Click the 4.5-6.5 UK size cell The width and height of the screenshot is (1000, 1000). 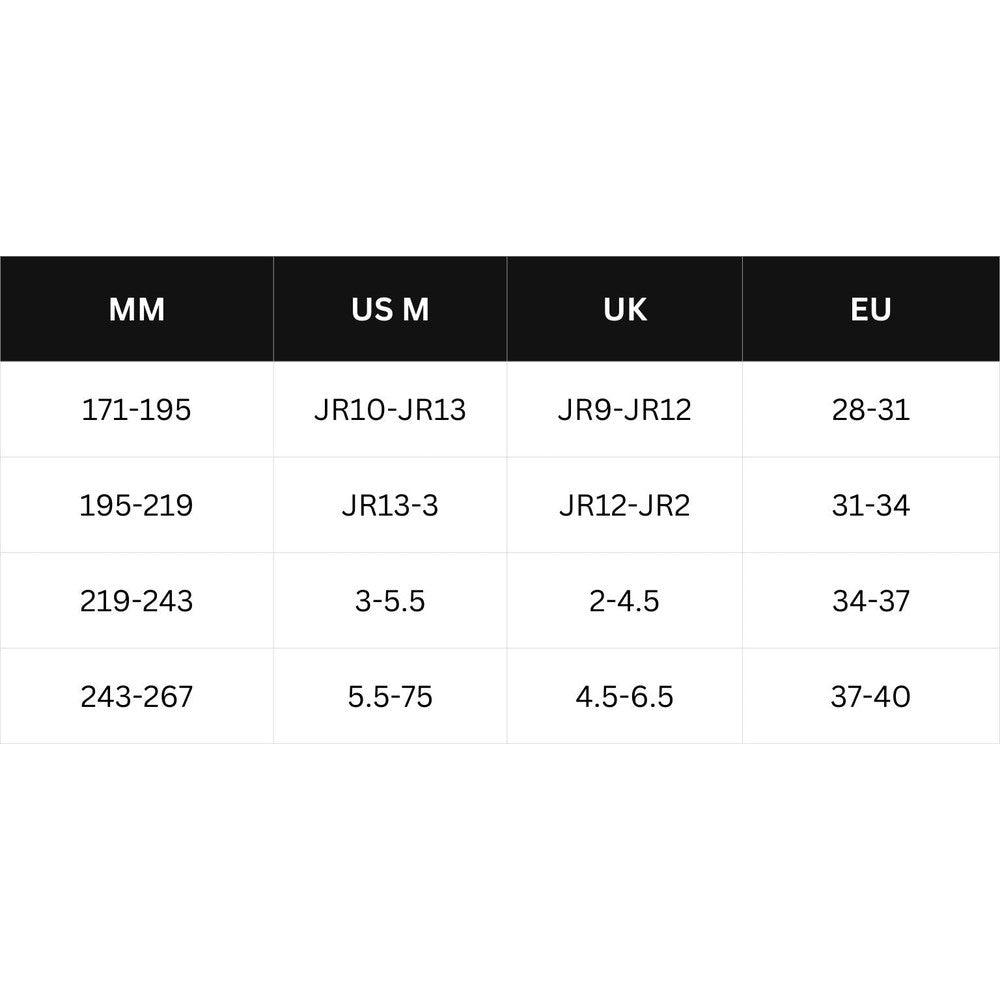pyautogui.click(x=625, y=696)
